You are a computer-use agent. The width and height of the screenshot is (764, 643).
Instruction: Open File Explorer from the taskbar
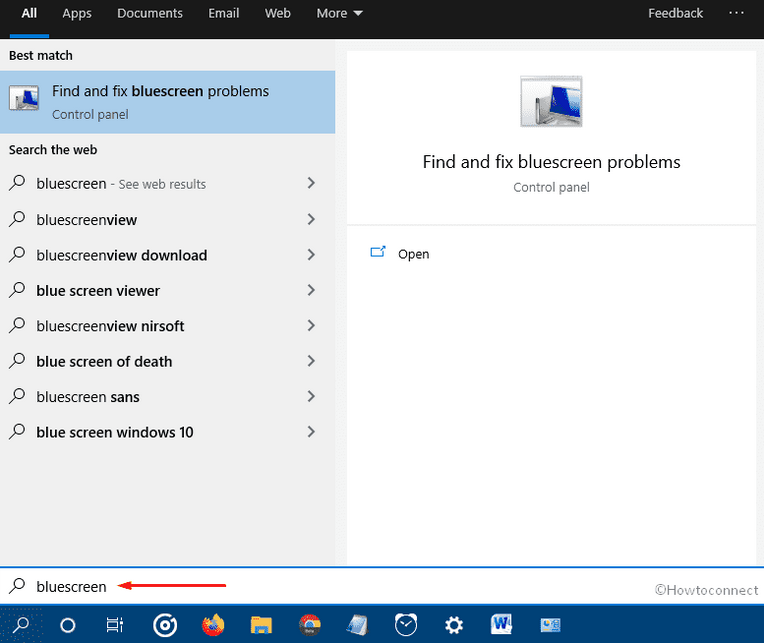pos(261,625)
